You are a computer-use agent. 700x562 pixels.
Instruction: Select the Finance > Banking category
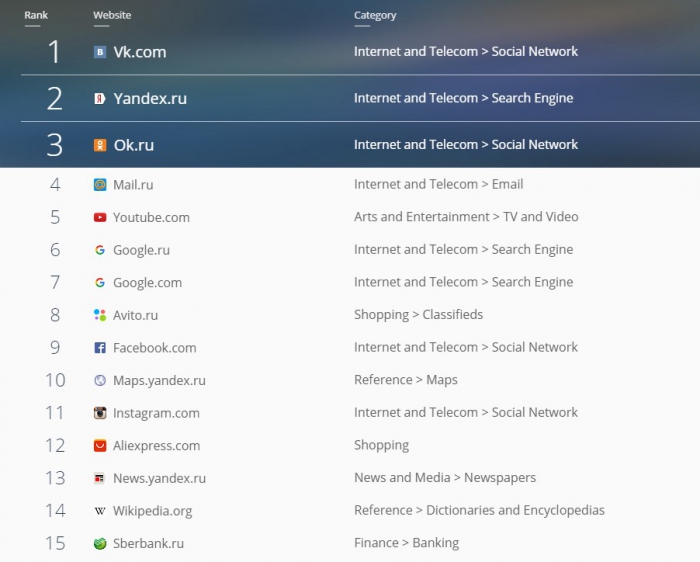pyautogui.click(x=406, y=543)
